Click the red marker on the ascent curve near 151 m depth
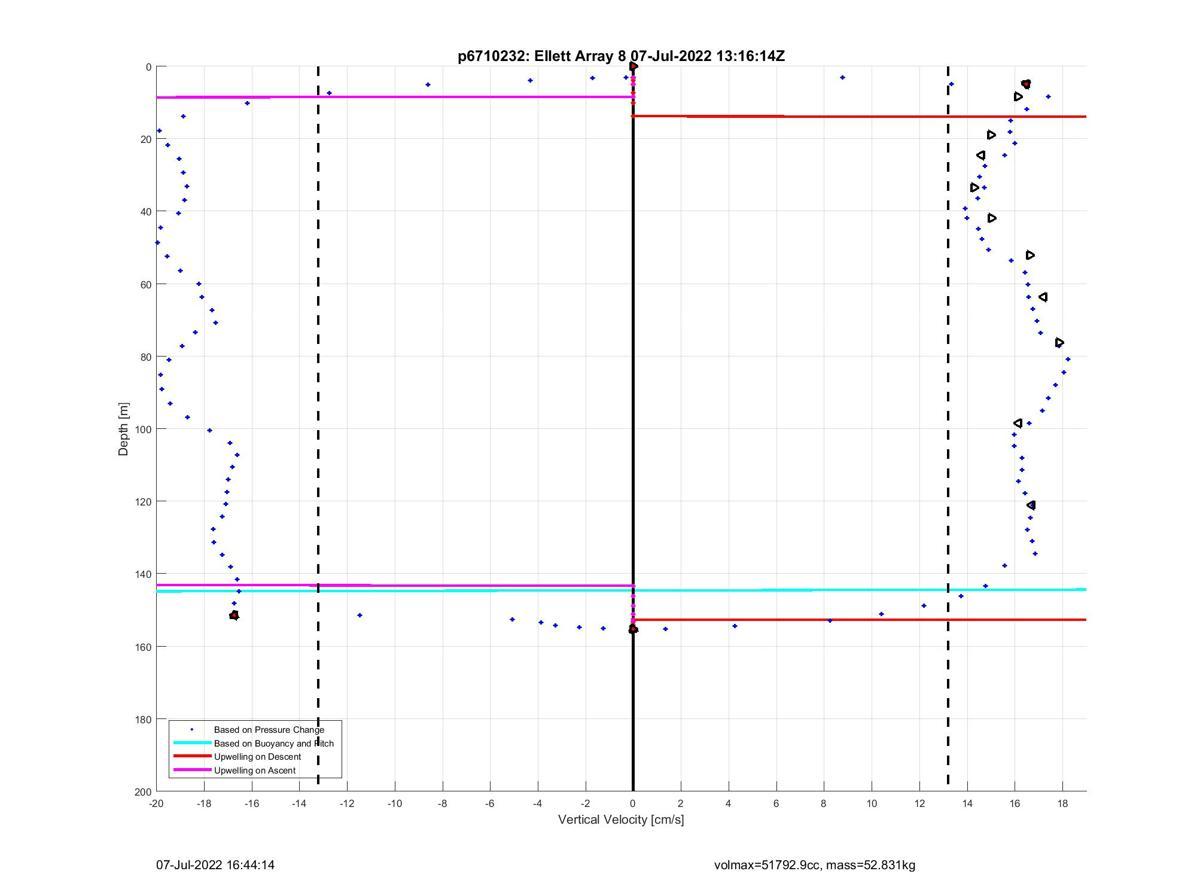Image resolution: width=1200 pixels, height=889 pixels. 234,615
